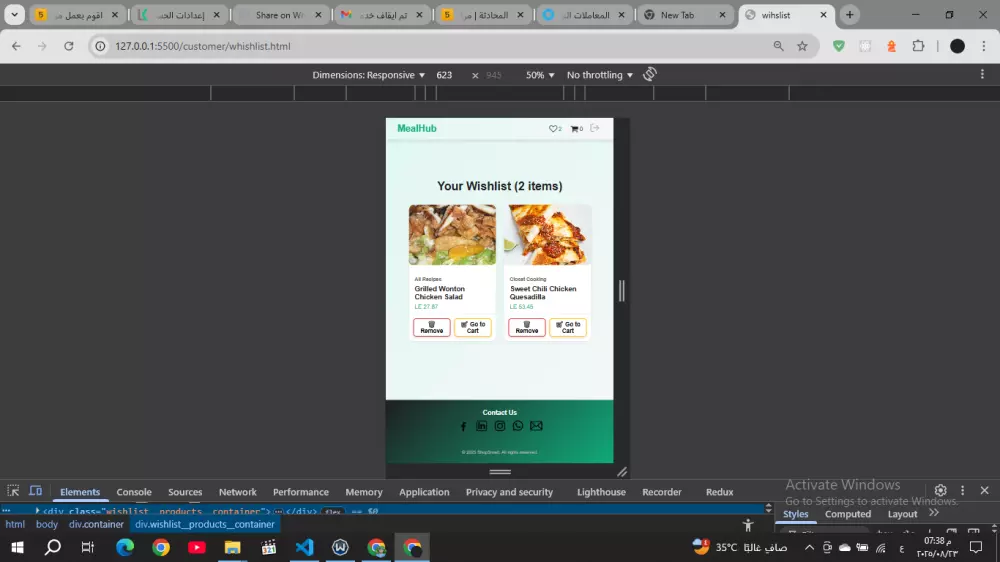
Task: Open the Application tab
Action: [x=424, y=492]
